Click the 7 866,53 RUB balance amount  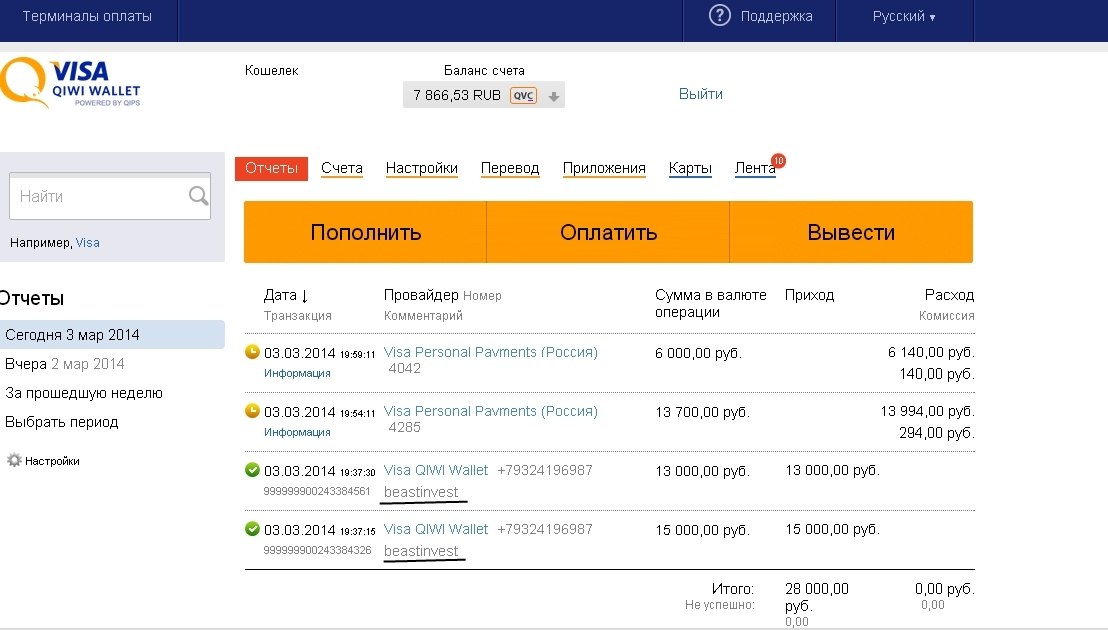456,95
